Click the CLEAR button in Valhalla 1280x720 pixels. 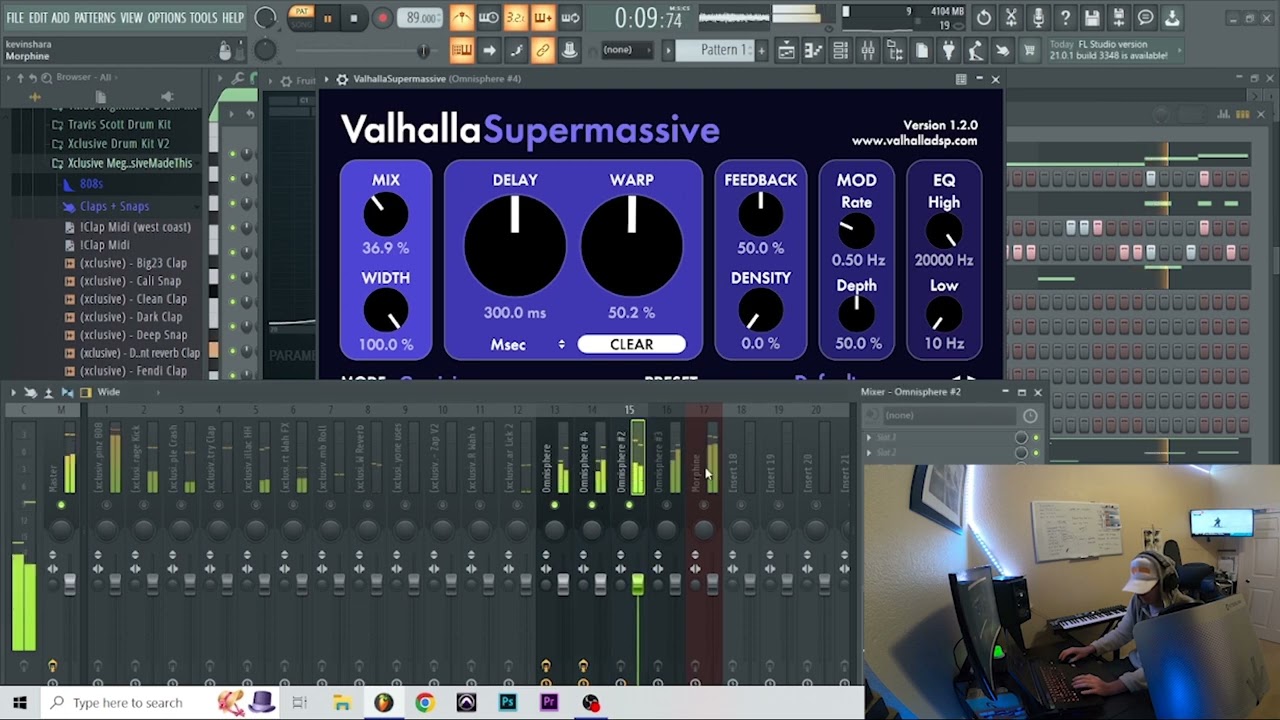[632, 344]
